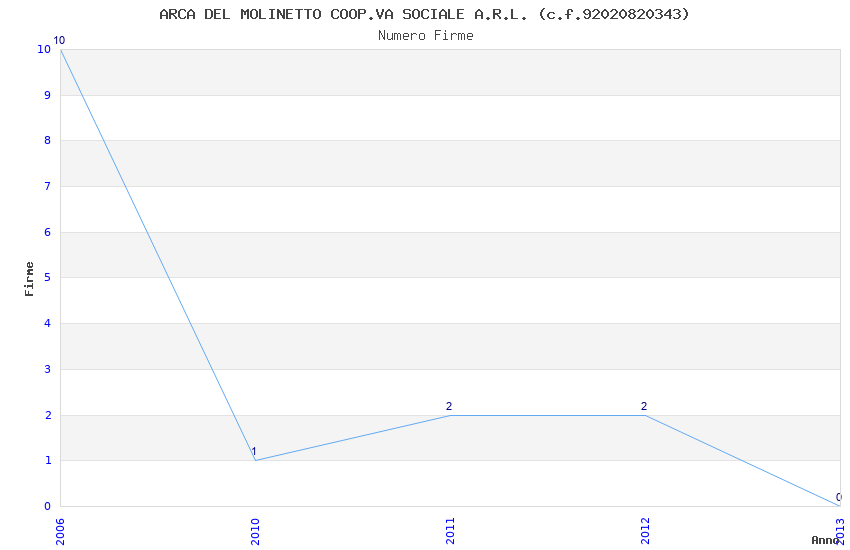Viewport: 850px width, 550px height.
Task: Select the 2013 year label on the axis
Action: coord(840,531)
